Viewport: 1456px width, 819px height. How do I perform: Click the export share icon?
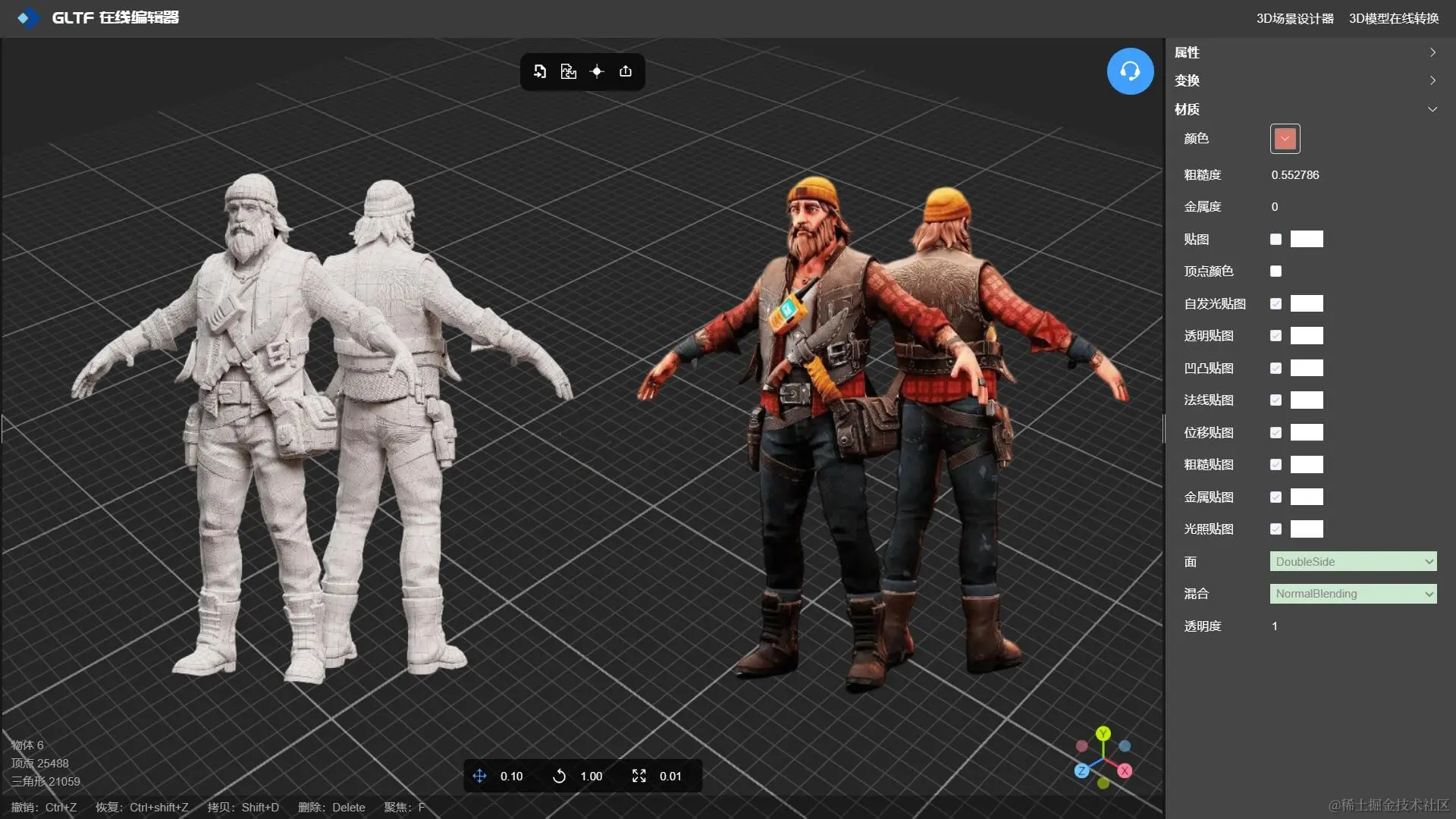626,71
